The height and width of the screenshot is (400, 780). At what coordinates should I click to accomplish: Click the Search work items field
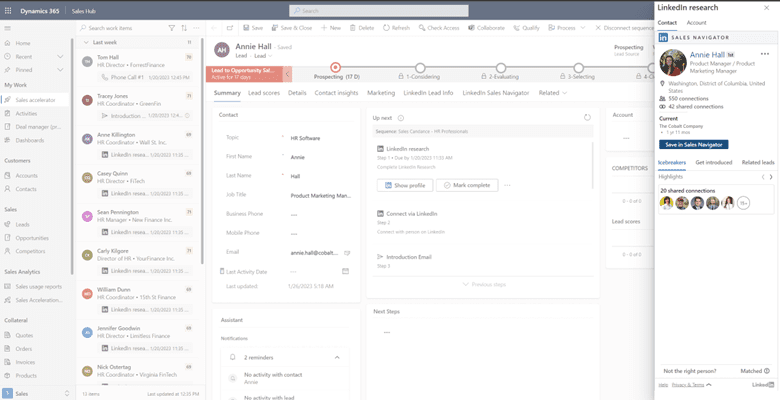click(123, 28)
